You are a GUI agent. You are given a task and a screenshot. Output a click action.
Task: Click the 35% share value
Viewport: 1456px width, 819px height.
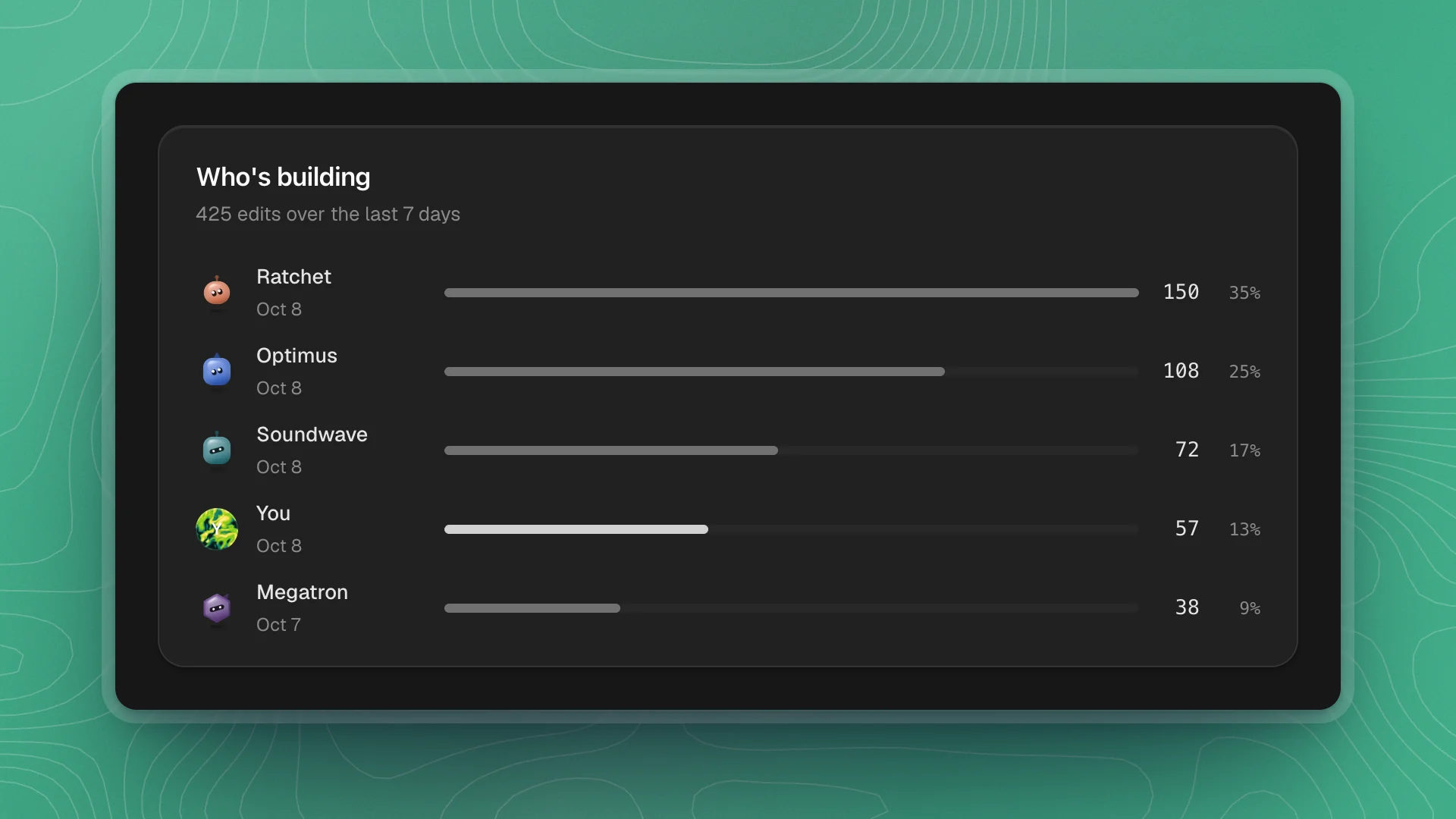1244,293
